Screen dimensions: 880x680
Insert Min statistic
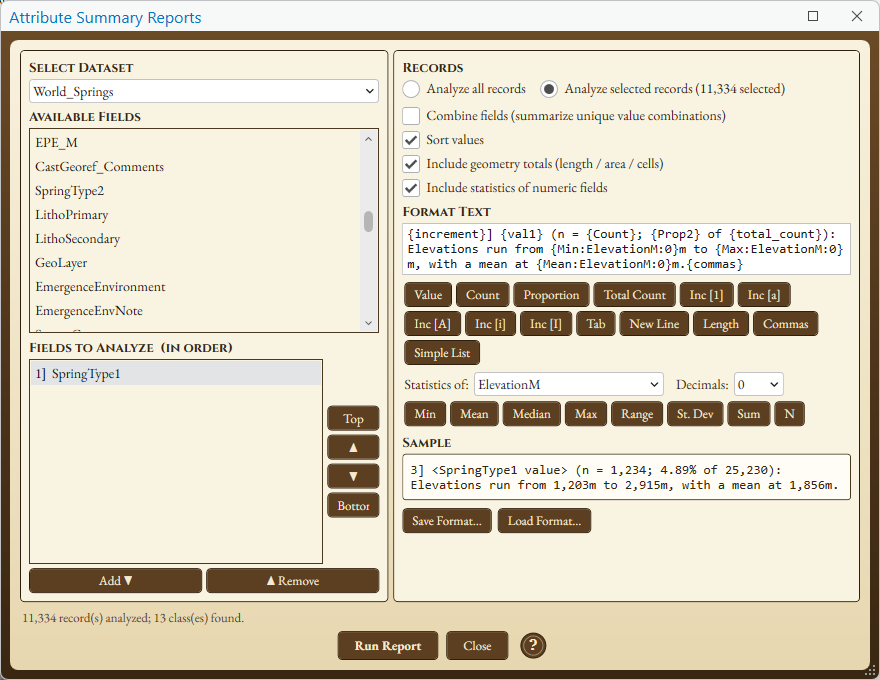coord(425,414)
